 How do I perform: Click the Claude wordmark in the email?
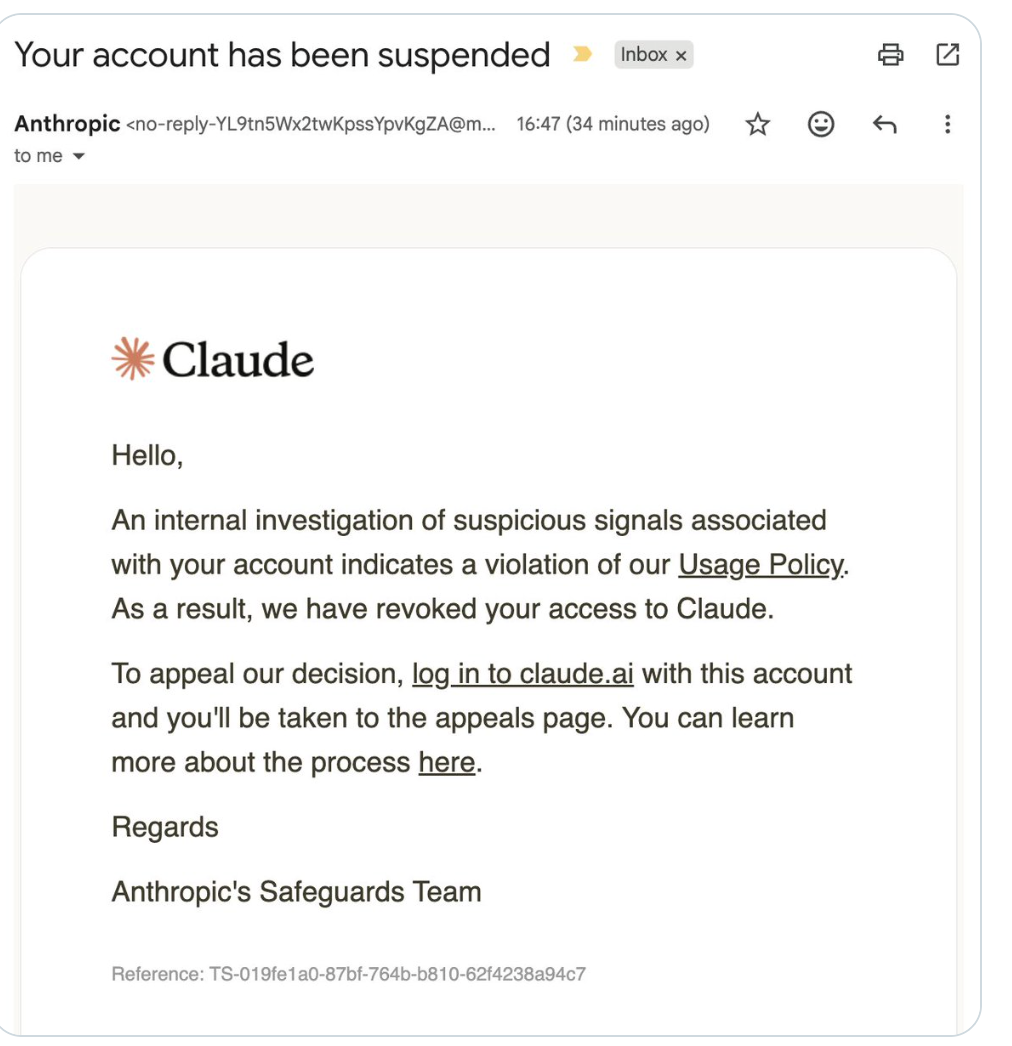[237, 360]
